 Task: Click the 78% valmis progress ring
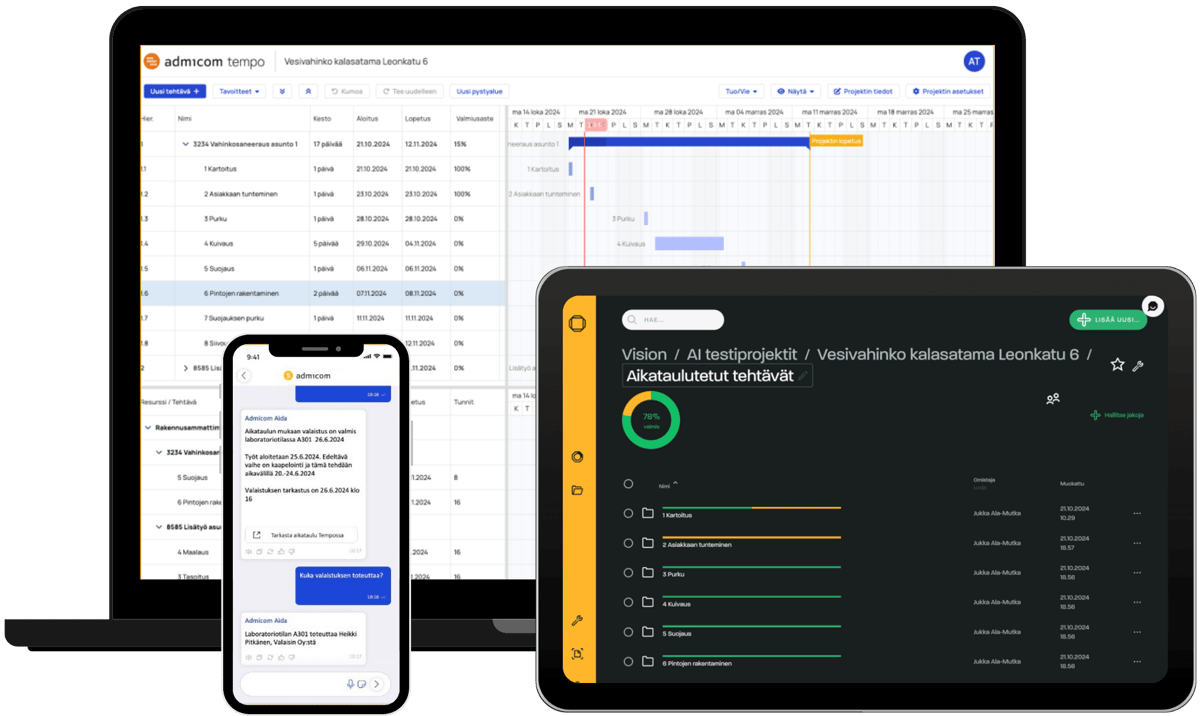(x=651, y=420)
